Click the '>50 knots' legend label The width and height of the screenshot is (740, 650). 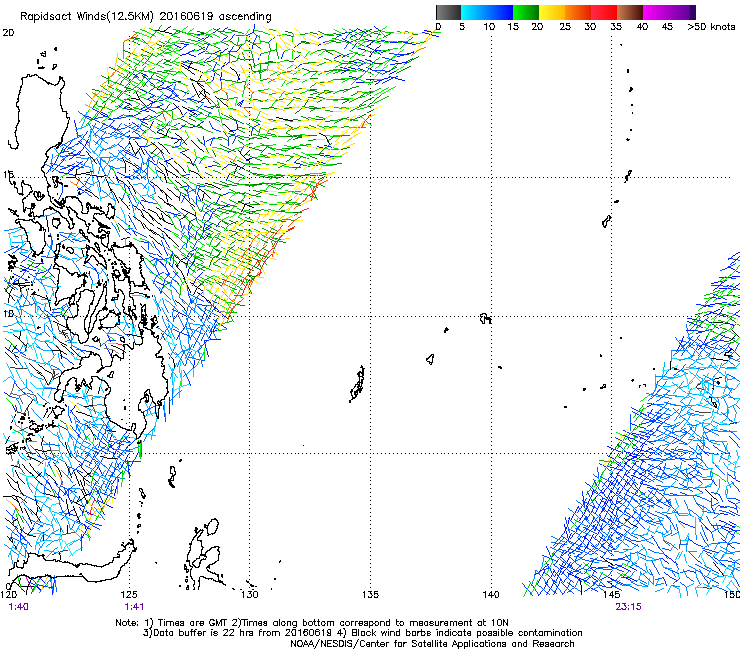click(x=711, y=26)
